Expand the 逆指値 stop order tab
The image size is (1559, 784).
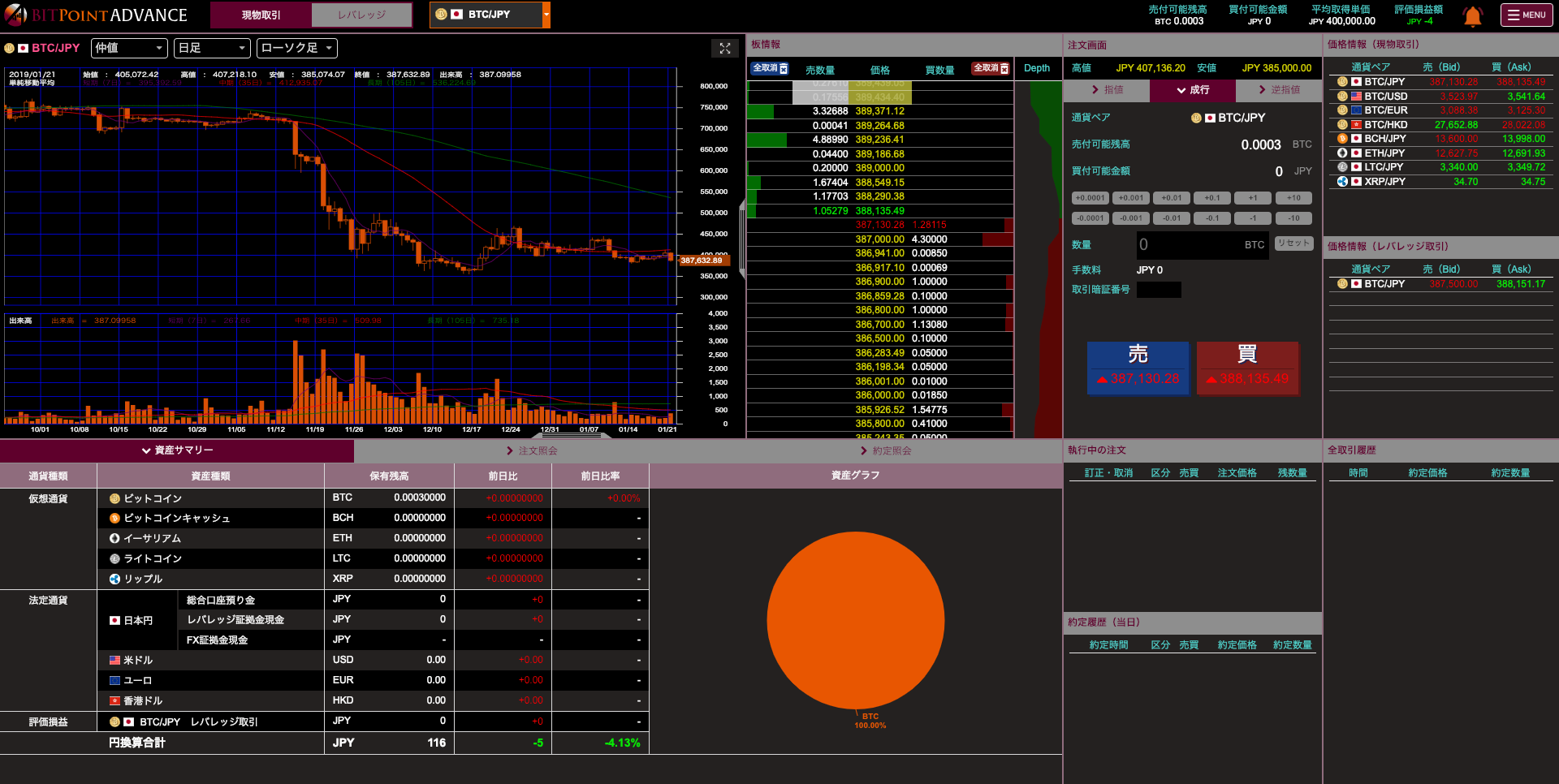click(1279, 90)
